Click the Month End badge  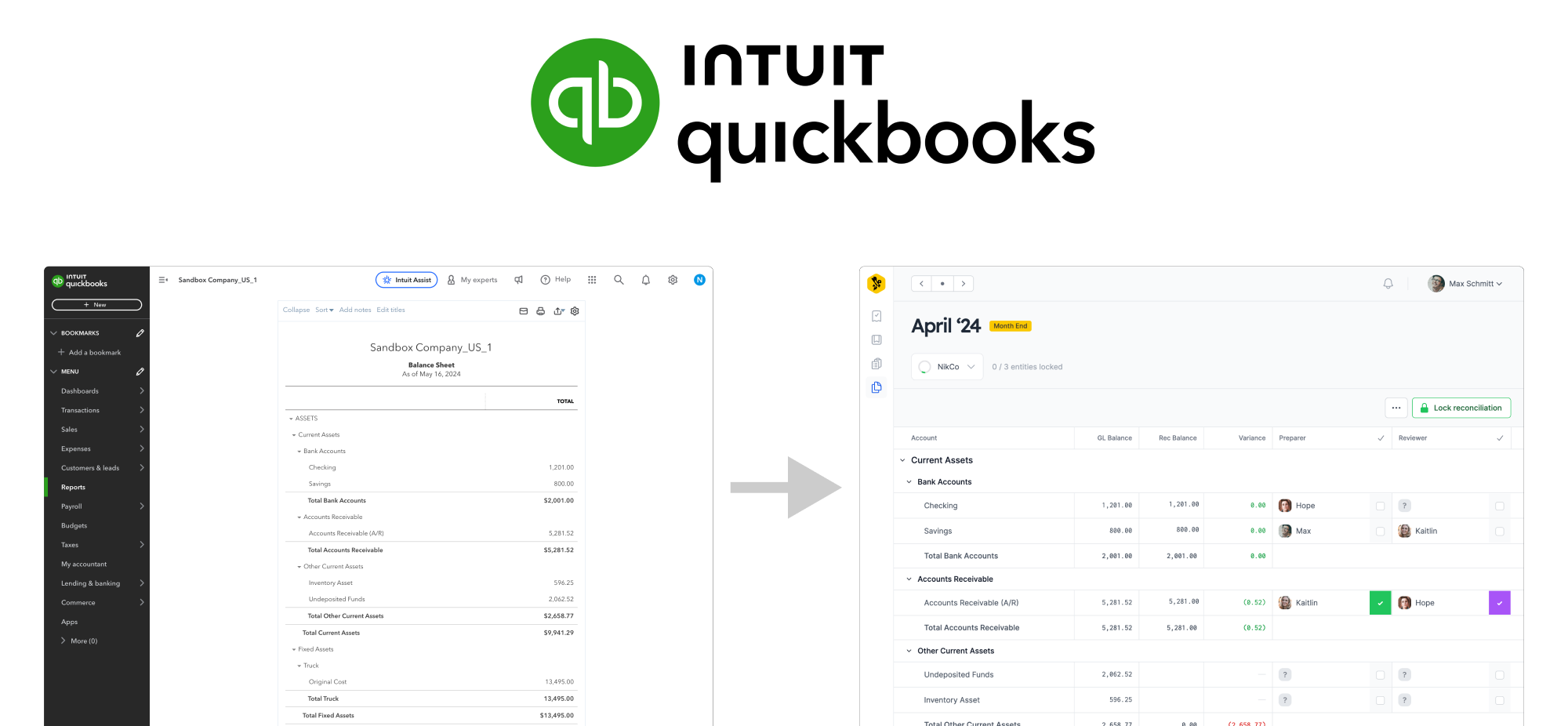pyautogui.click(x=1011, y=326)
